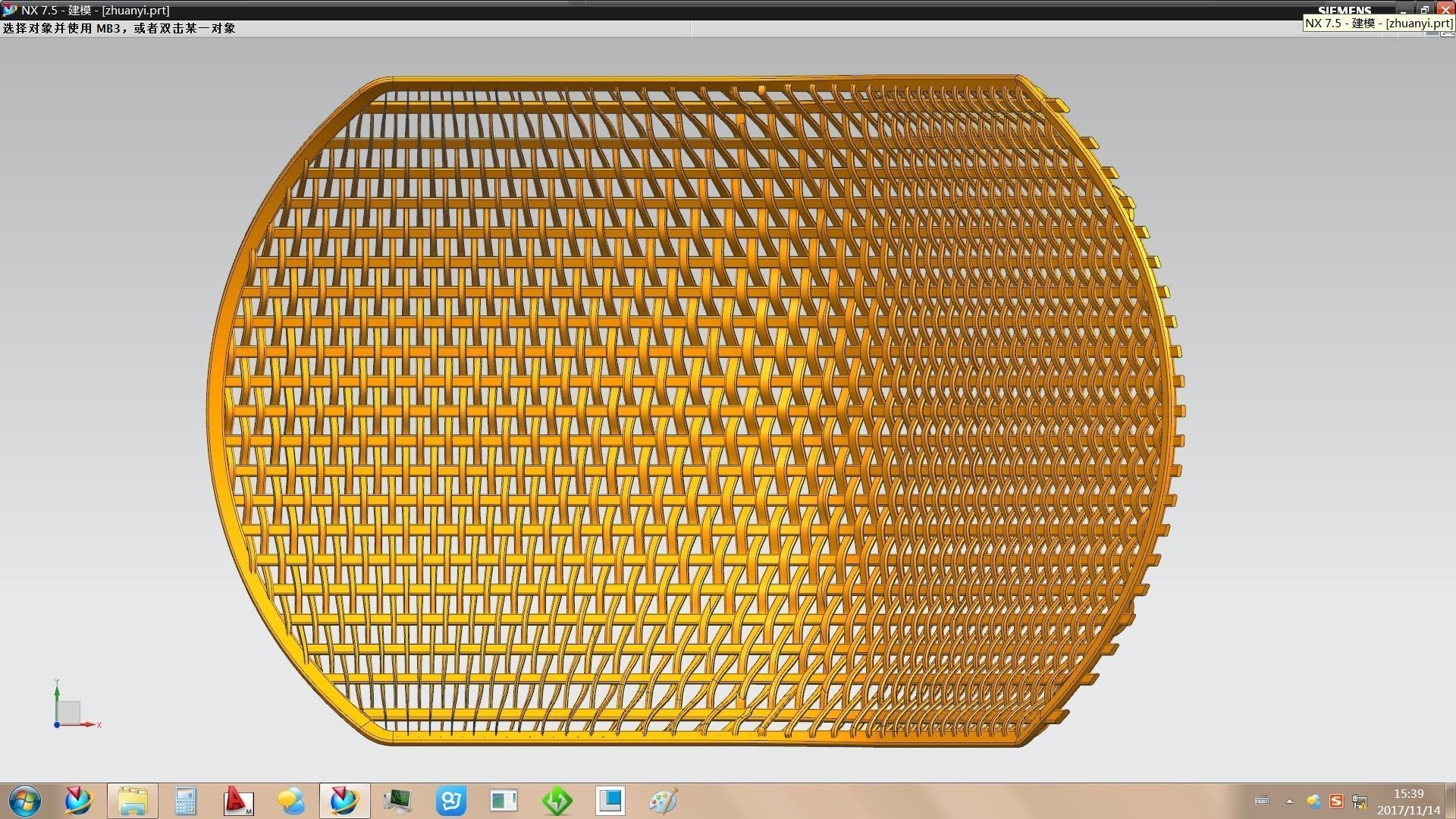Viewport: 1456px width, 819px height.
Task: Click the XYZ view triad in viewport
Action: [70, 711]
